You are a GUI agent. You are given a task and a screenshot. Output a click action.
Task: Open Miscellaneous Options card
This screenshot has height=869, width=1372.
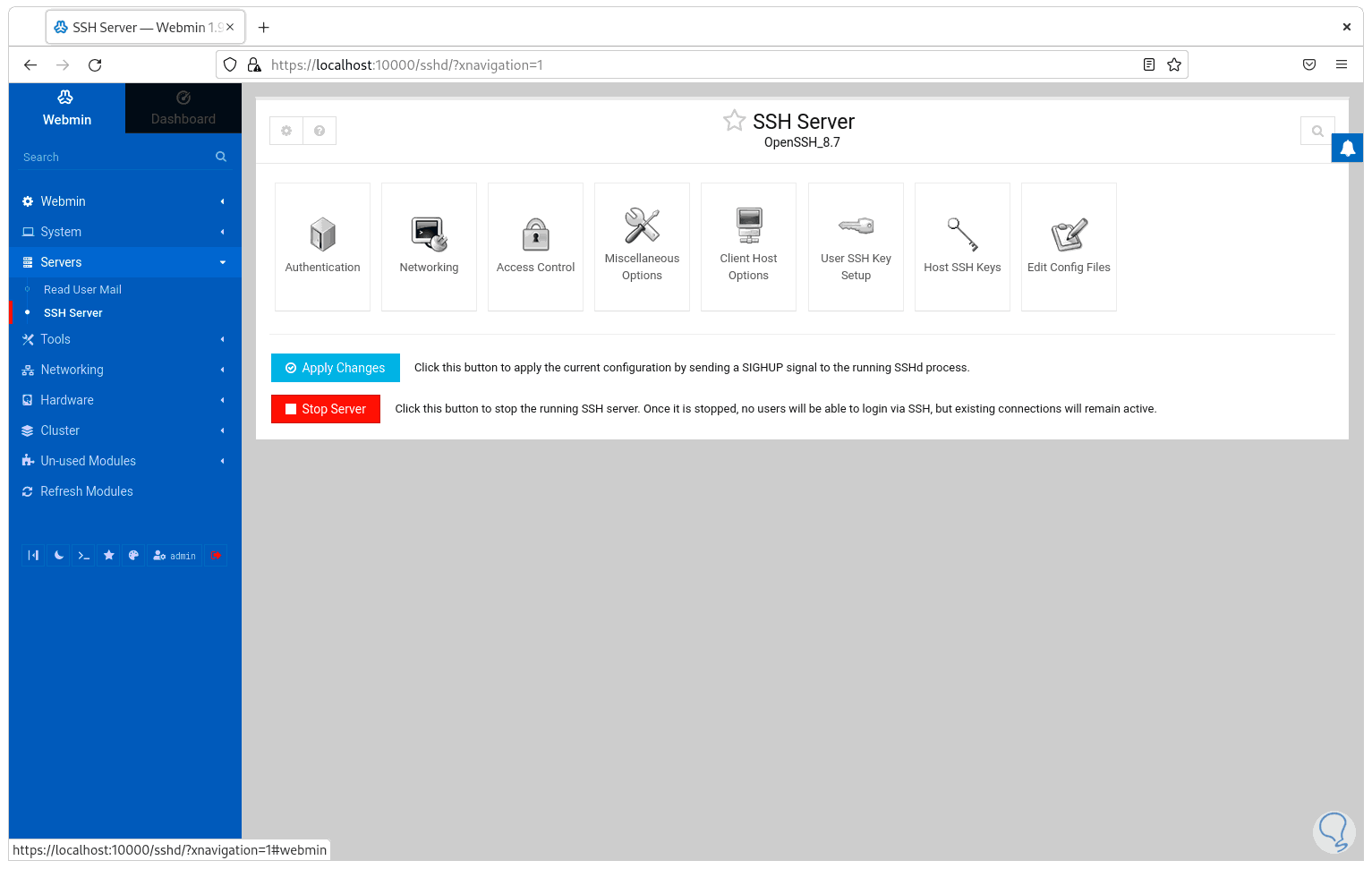[642, 247]
